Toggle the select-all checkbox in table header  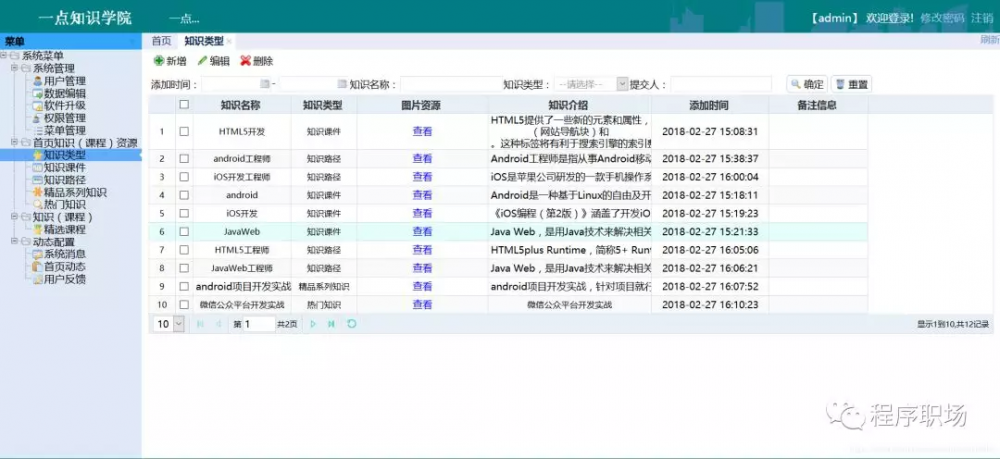(x=184, y=105)
